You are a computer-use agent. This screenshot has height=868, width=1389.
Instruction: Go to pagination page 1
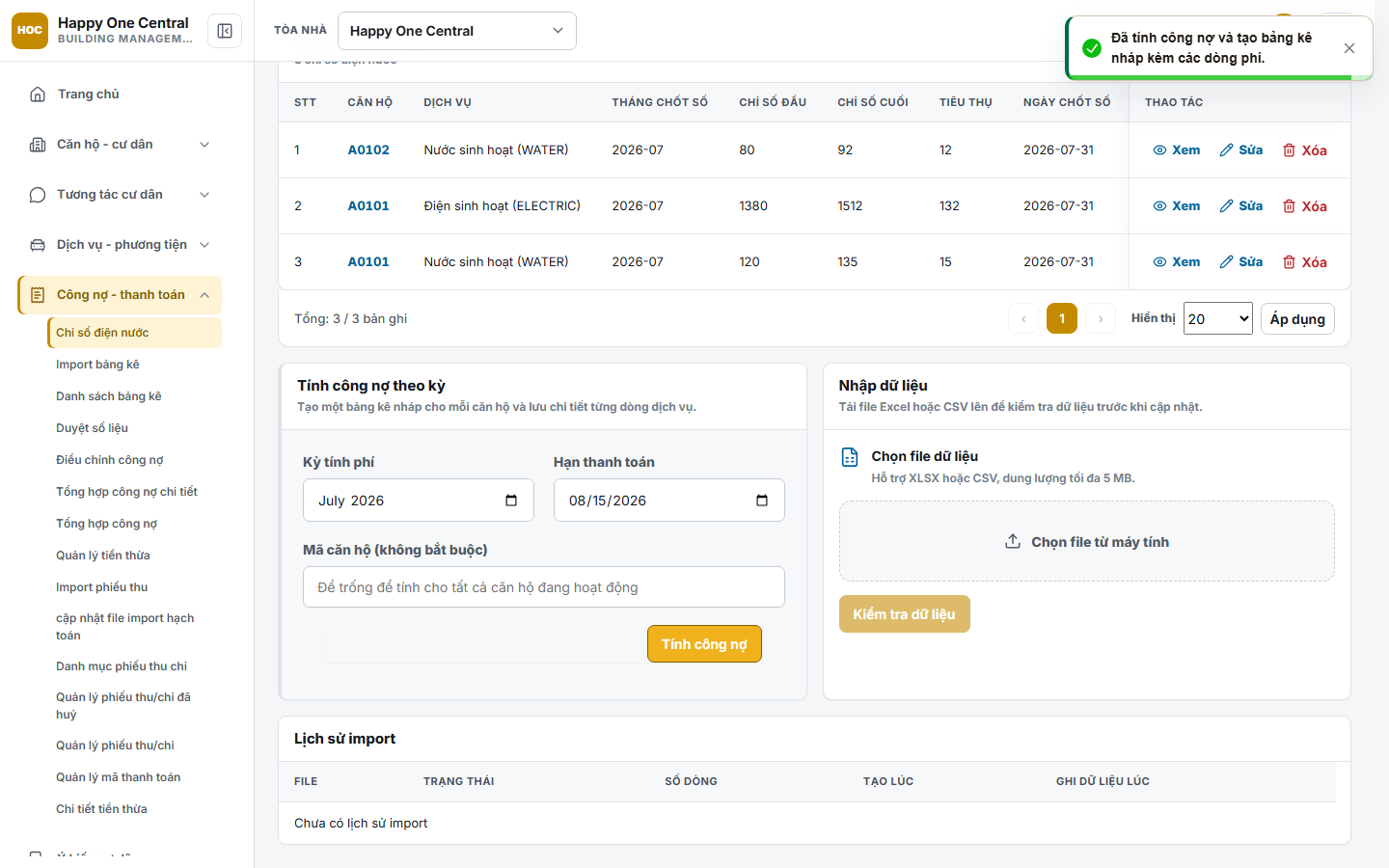[1062, 318]
